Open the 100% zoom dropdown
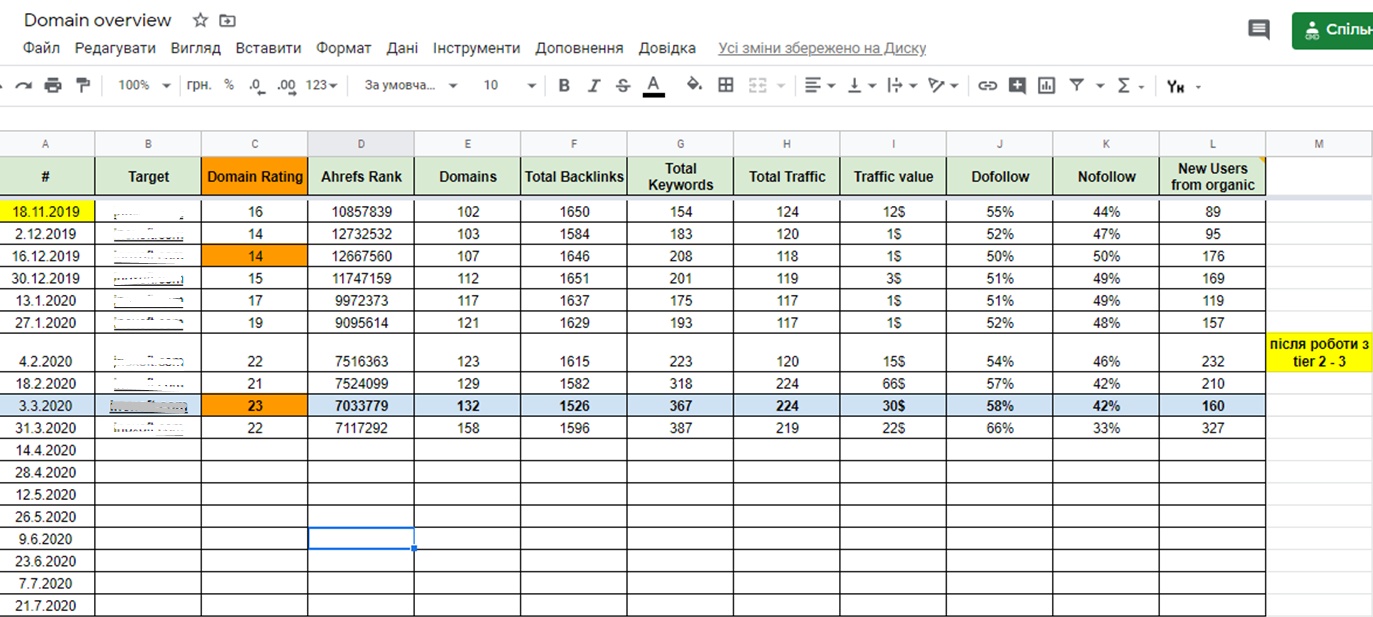Viewport: 1373px width, 617px height. [x=144, y=86]
